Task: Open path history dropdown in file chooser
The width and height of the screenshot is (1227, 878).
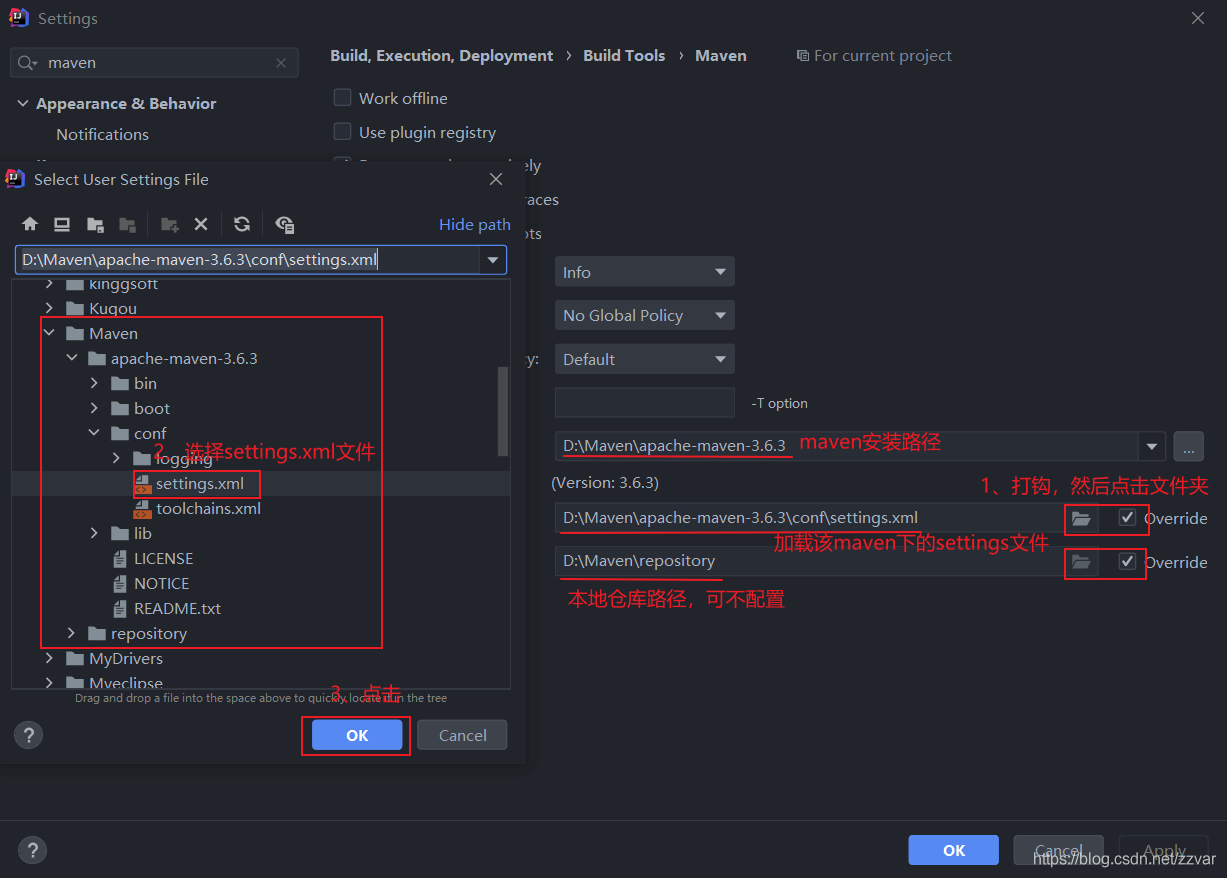Action: tap(492, 260)
